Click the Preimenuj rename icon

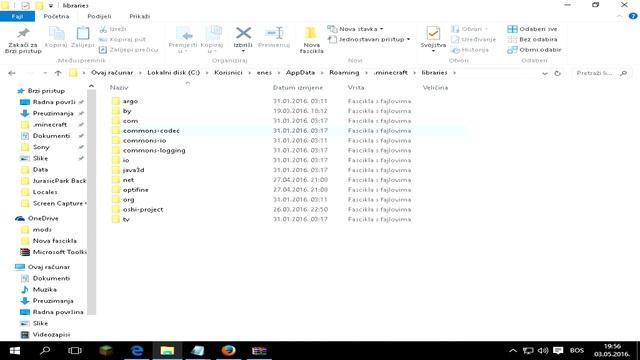click(274, 33)
